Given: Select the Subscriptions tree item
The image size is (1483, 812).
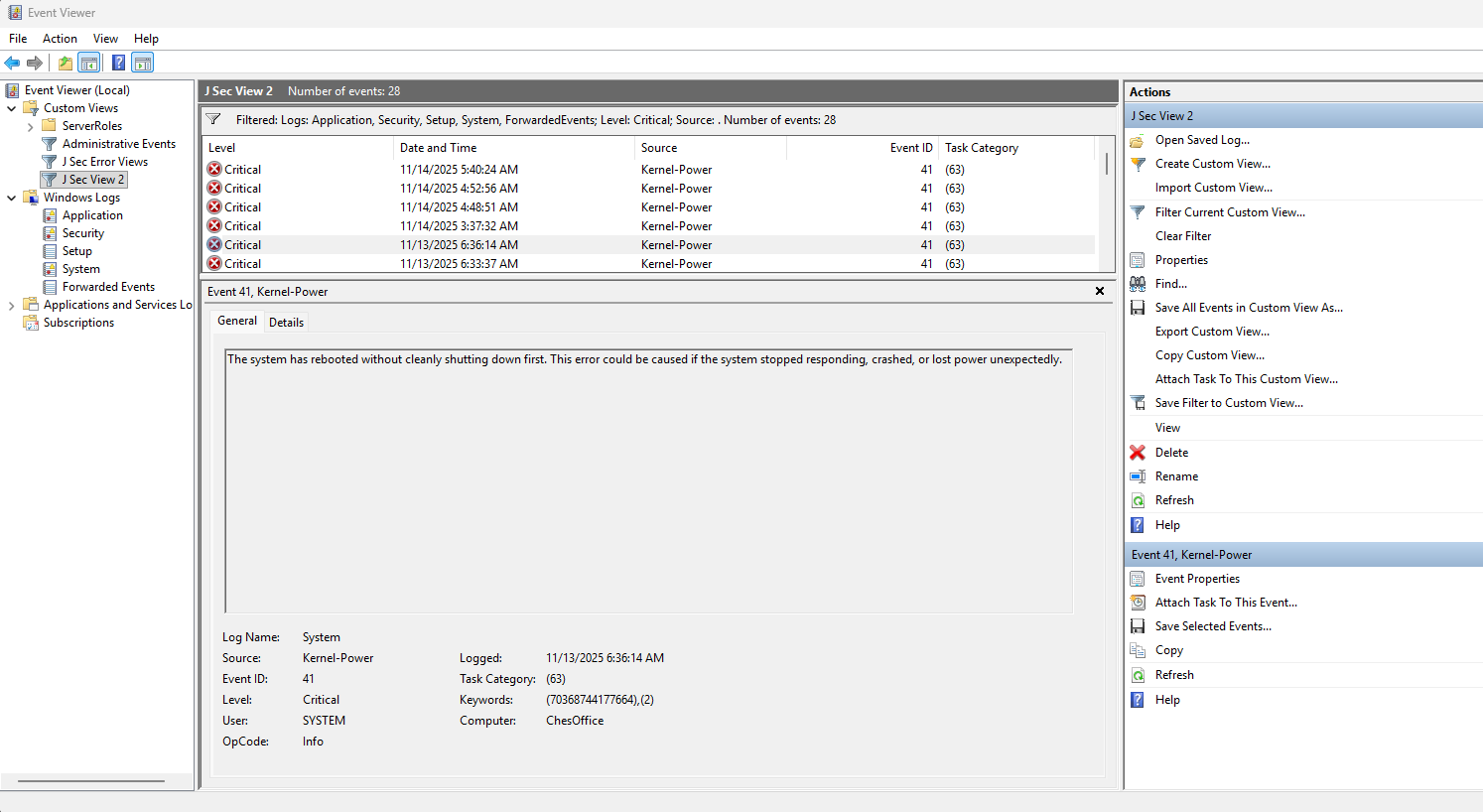Looking at the screenshot, I should (68, 323).
